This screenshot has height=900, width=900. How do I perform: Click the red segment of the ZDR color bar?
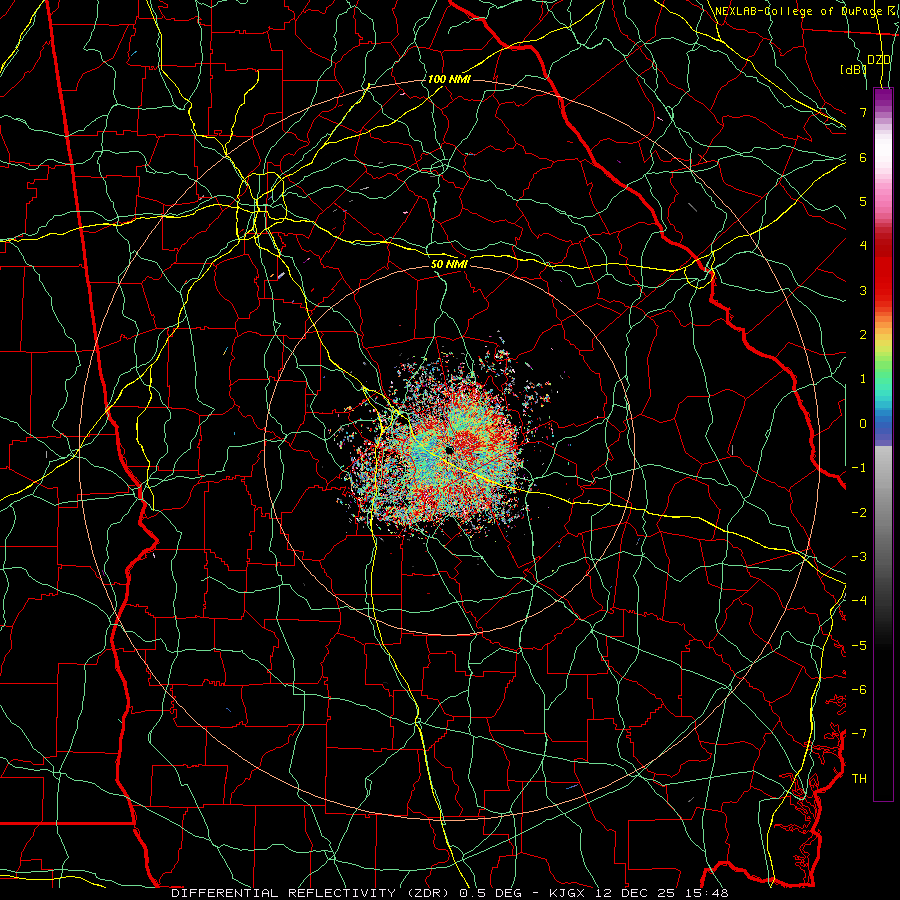[x=883, y=270]
